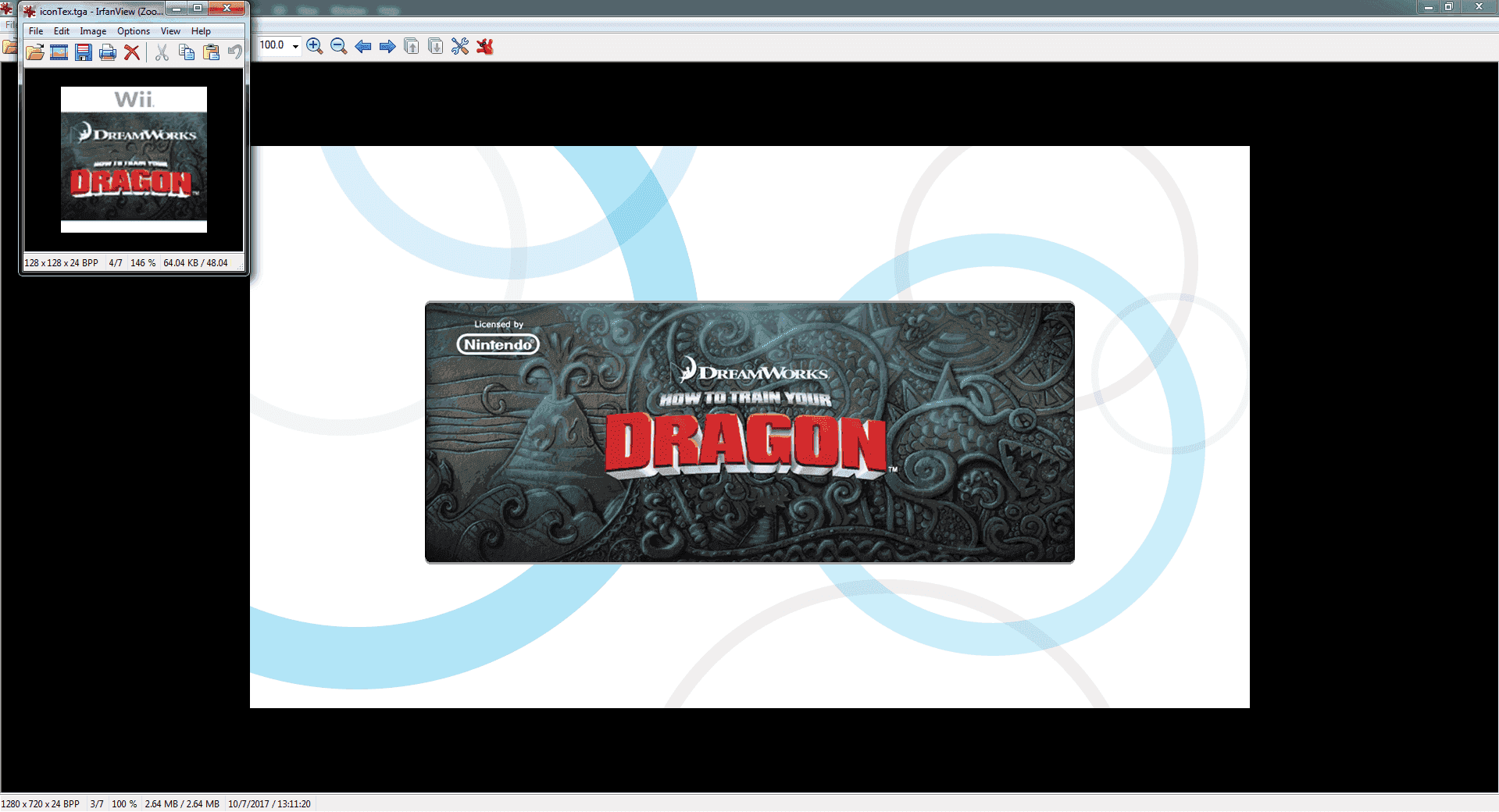This screenshot has width=1499, height=812.
Task: Click the previous page icon in background toolbar
Action: (x=412, y=46)
